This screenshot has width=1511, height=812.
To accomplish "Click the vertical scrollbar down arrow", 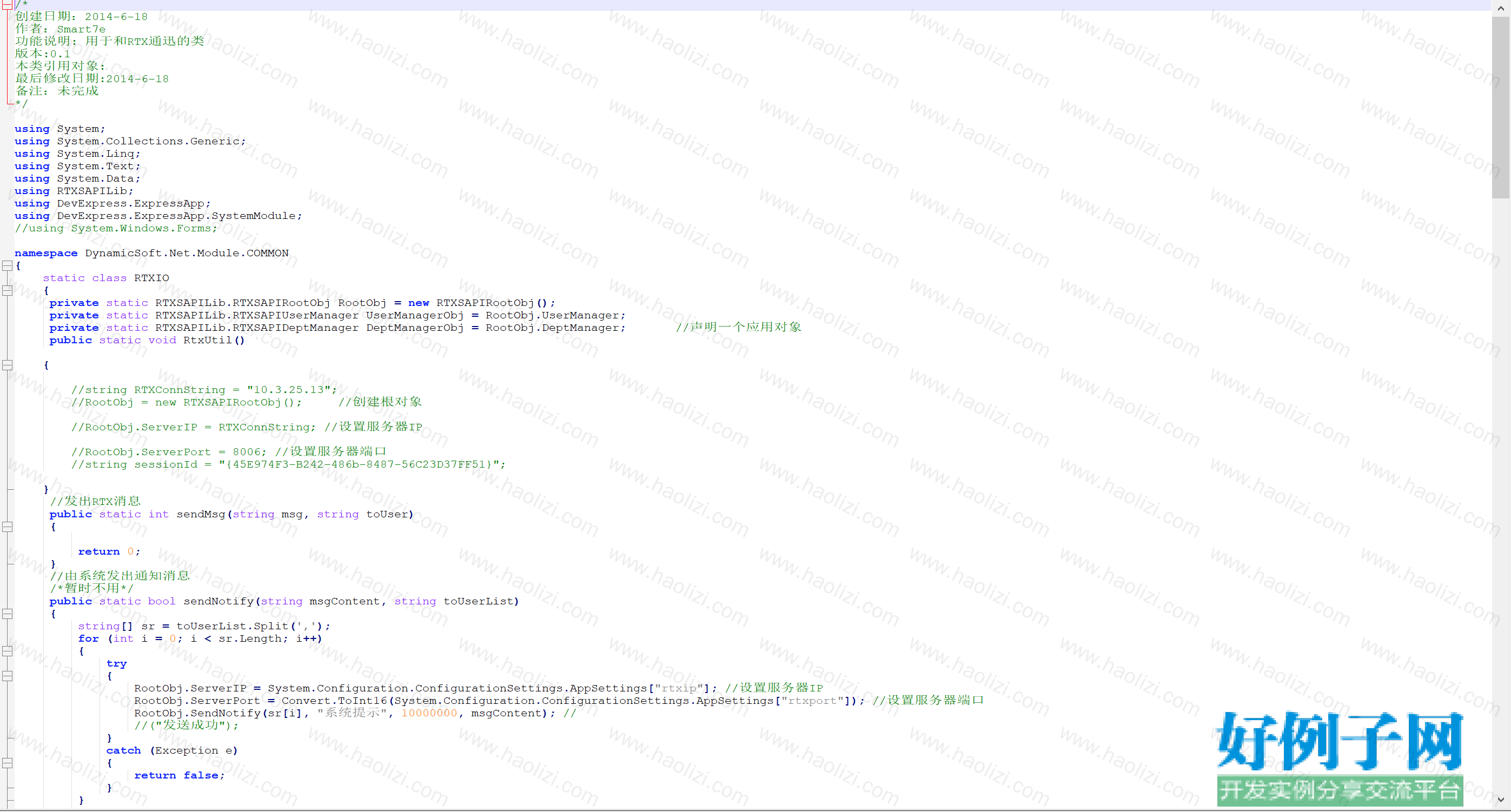I will tap(1500, 799).
